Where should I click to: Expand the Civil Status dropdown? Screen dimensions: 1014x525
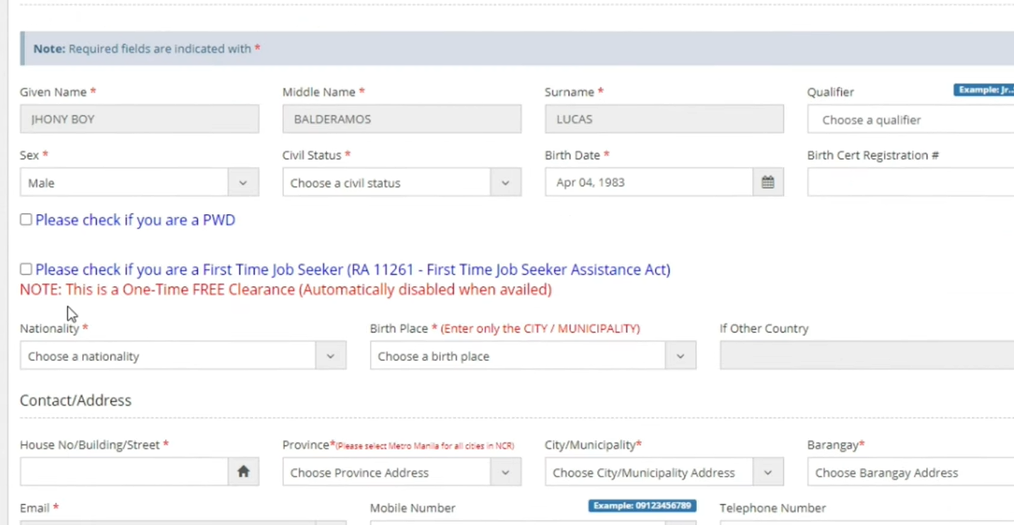pos(402,182)
